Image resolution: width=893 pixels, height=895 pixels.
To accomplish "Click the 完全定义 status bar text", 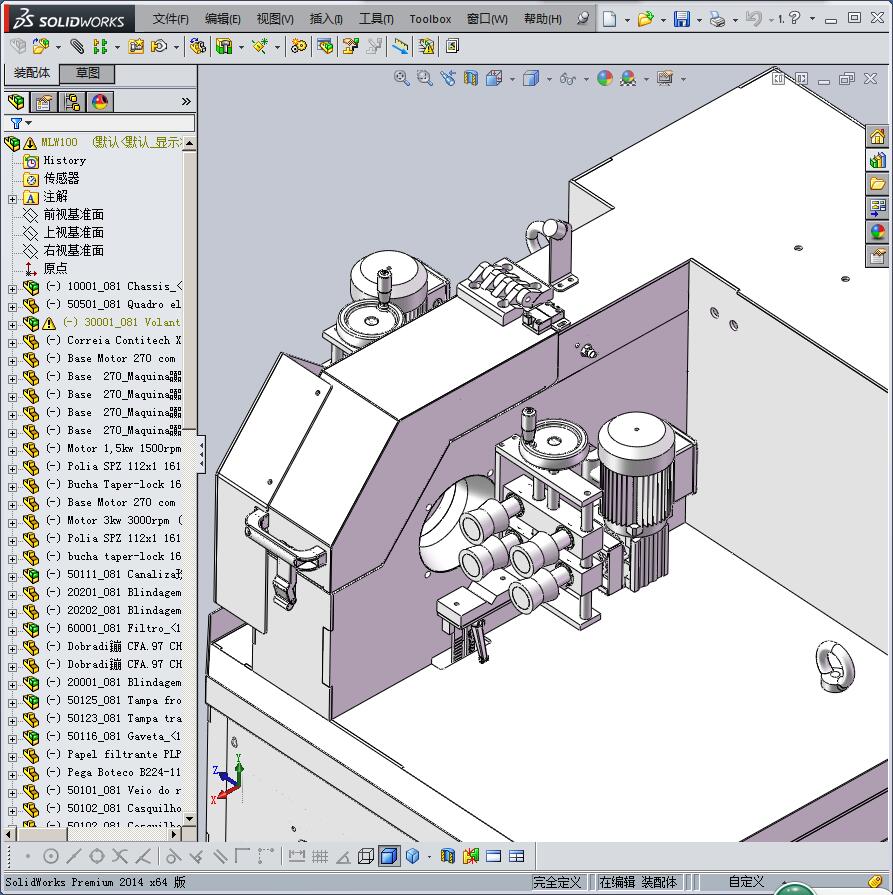I will coord(557,882).
